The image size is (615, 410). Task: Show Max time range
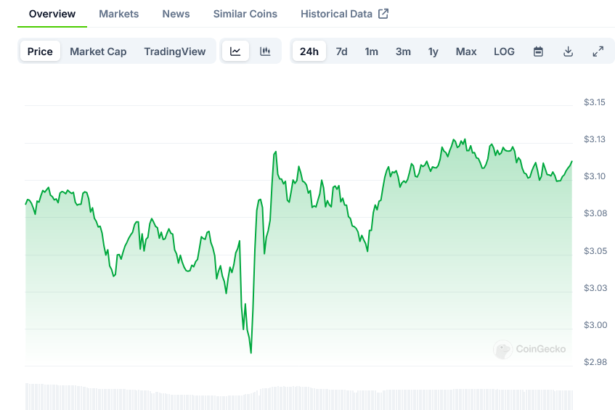click(466, 52)
